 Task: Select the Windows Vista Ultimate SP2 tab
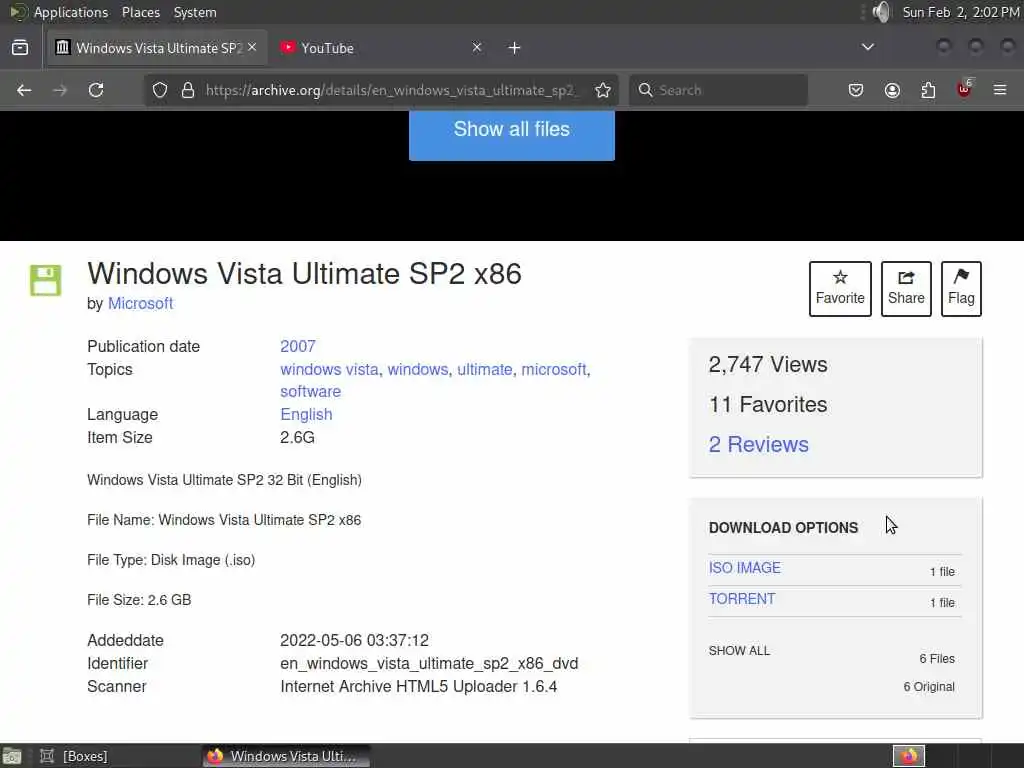click(157, 48)
